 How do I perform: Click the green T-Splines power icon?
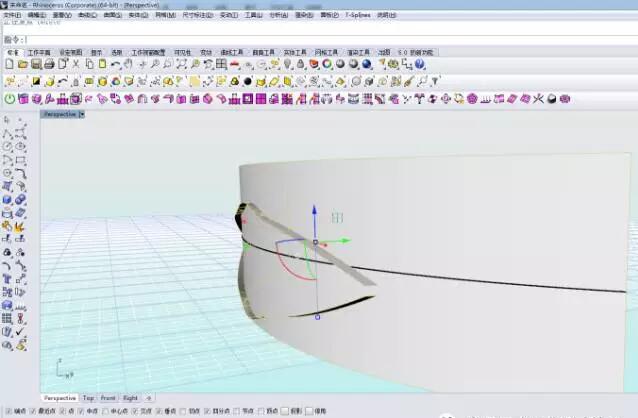point(10,98)
